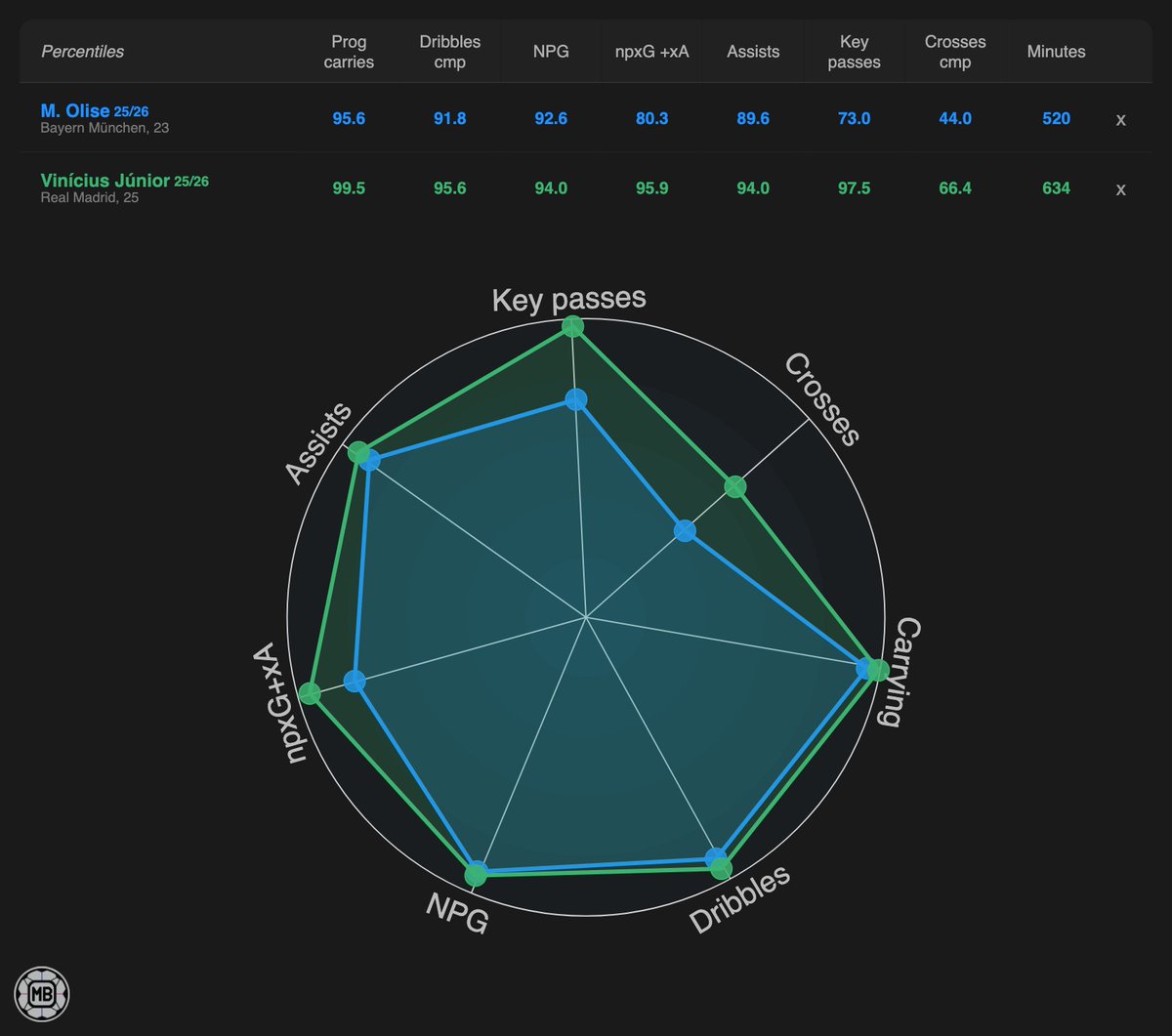Select Olise's Minutes value 520
Screen dimensions: 1172x1036
(1056, 118)
